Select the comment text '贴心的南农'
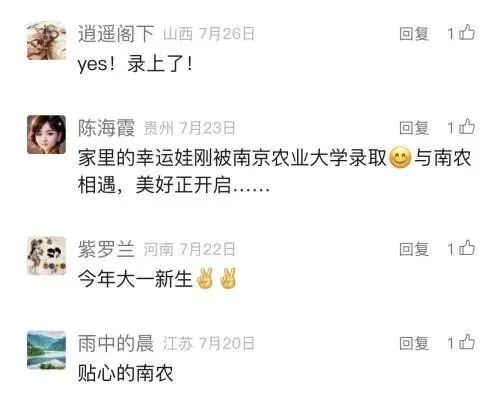 tap(125, 373)
